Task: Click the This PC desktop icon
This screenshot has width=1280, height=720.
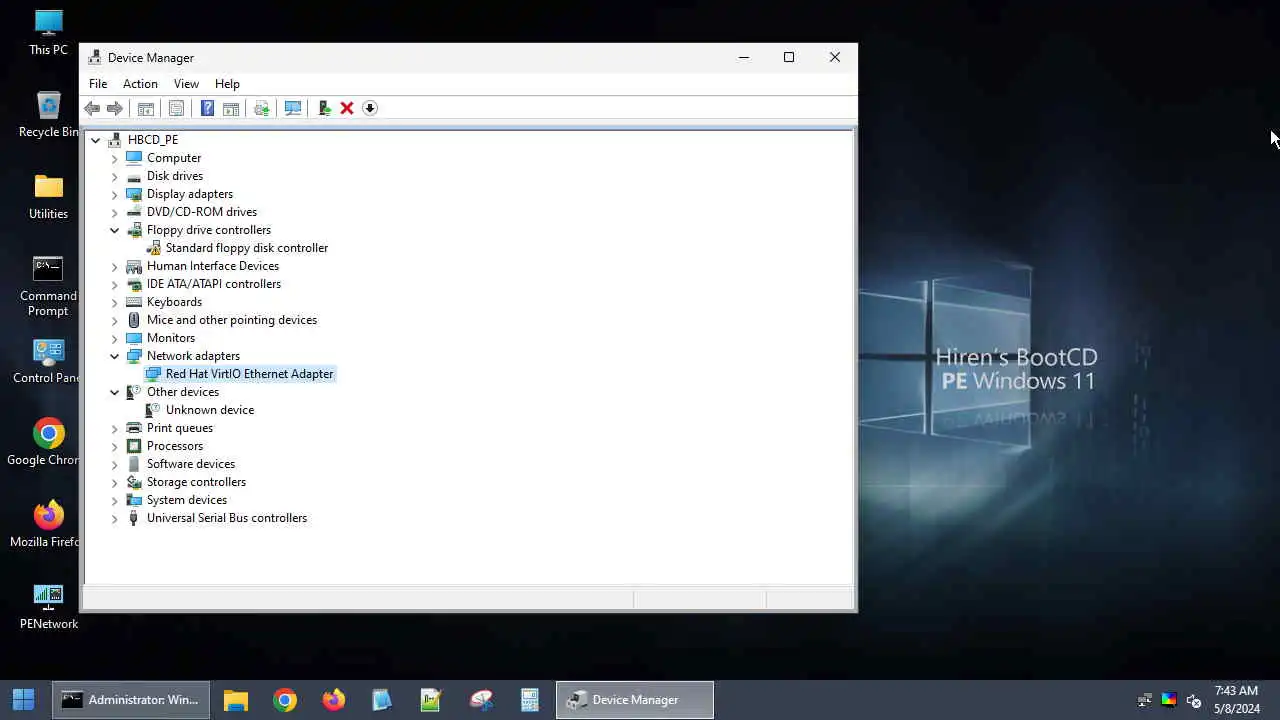Action: pos(48,33)
